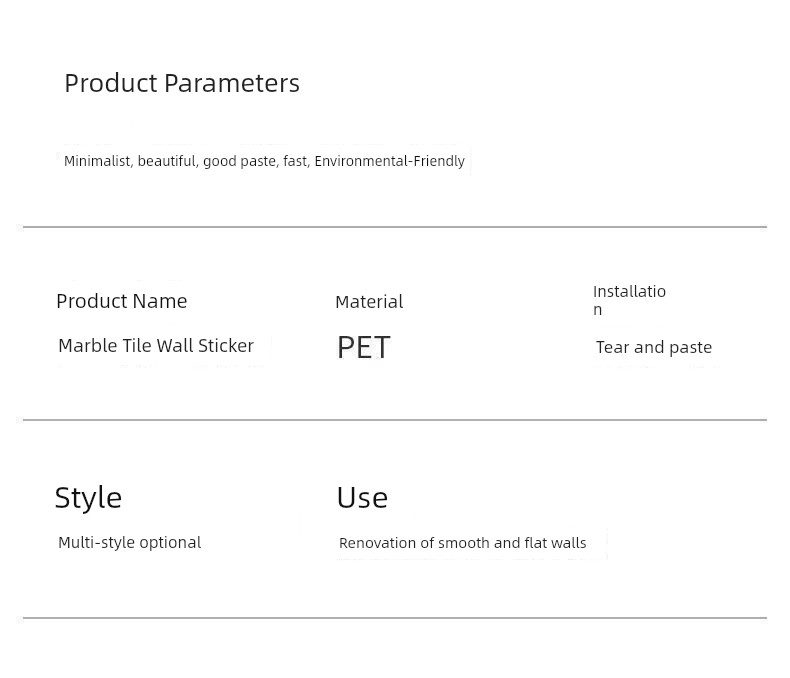Click Marble Tile Wall Sticker text

click(x=156, y=346)
